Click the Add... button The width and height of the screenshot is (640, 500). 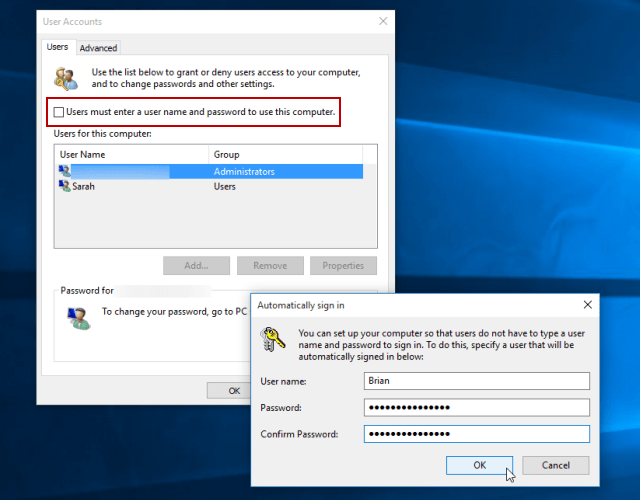(x=196, y=266)
